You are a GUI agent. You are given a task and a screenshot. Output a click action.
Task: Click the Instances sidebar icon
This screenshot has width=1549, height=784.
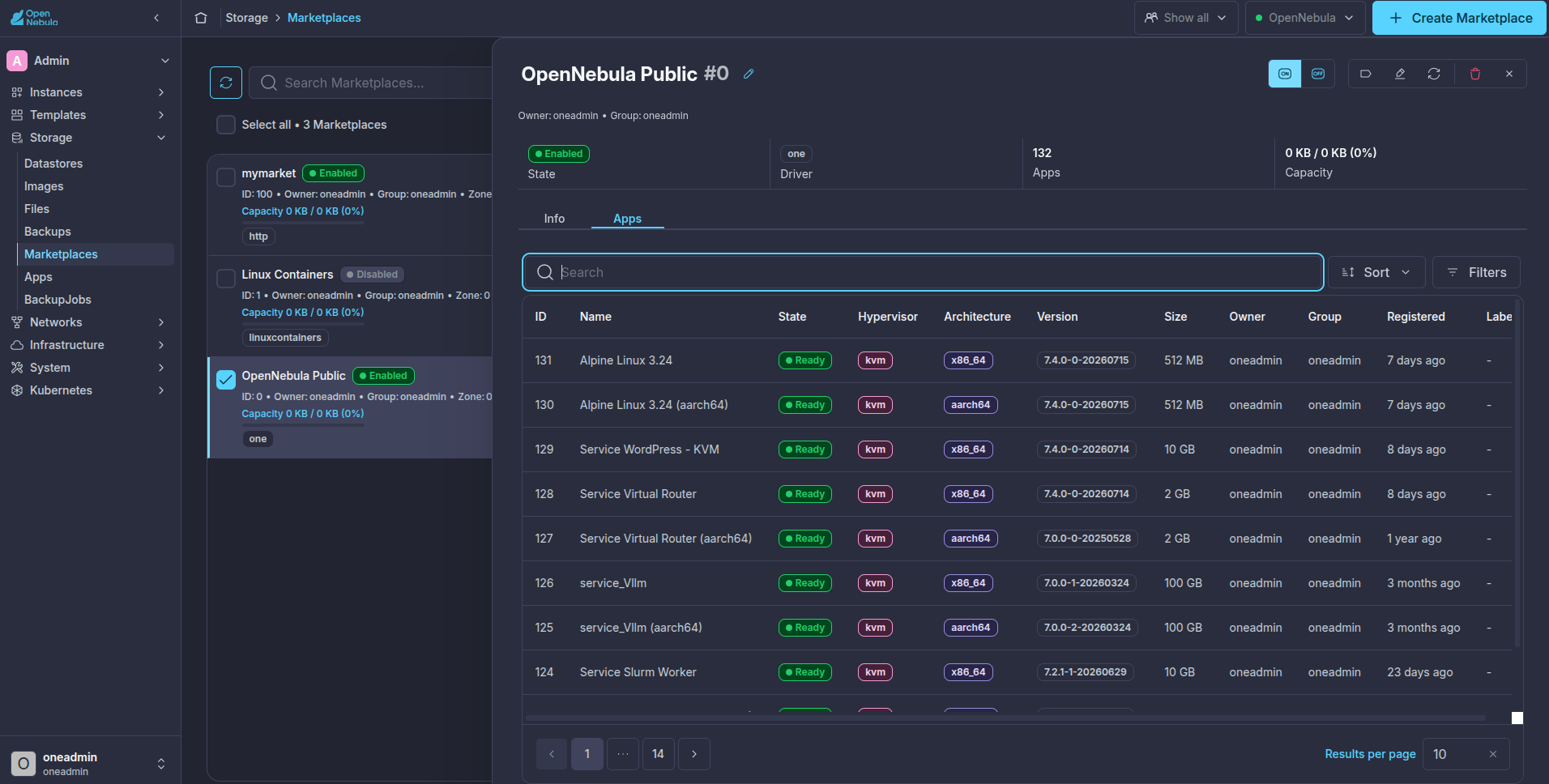pos(17,92)
